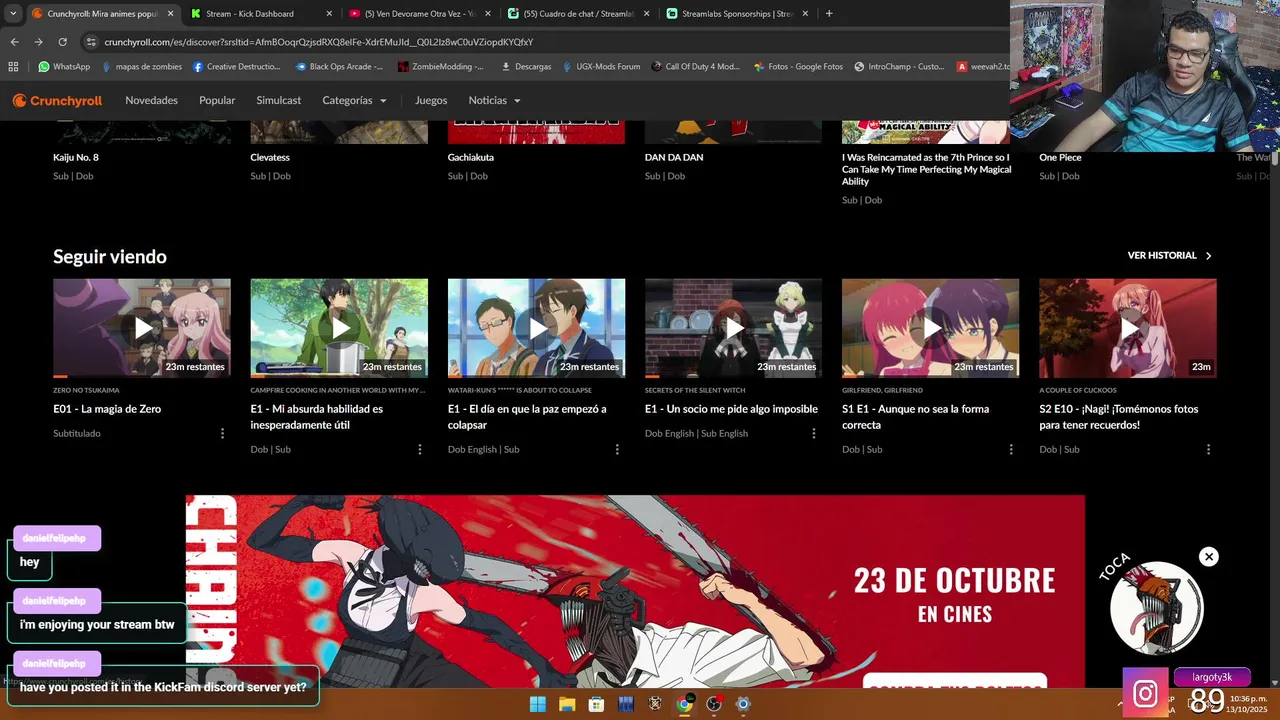Reload the current page
This screenshot has height=720, width=1280.
62,42
